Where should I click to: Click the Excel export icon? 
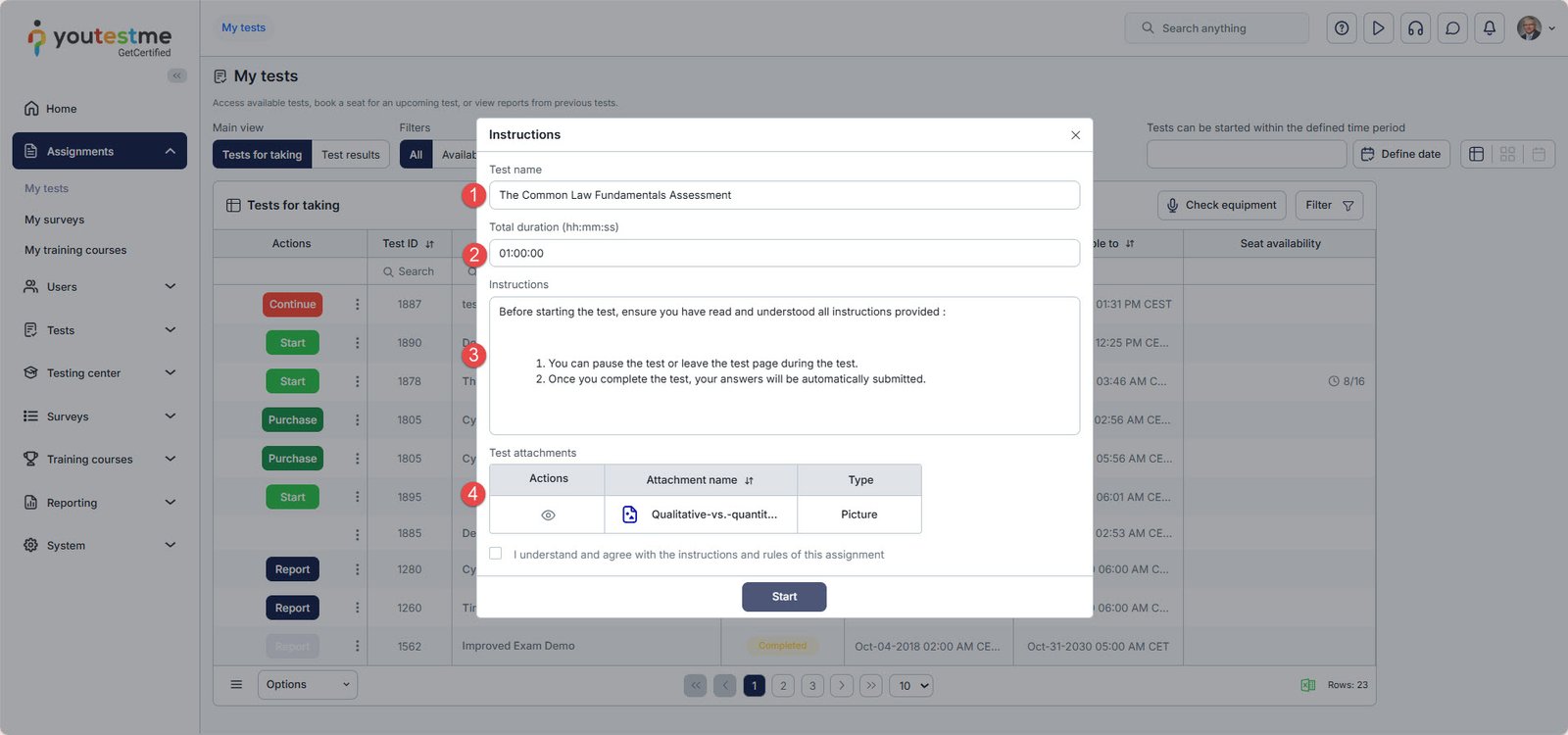(x=1307, y=685)
